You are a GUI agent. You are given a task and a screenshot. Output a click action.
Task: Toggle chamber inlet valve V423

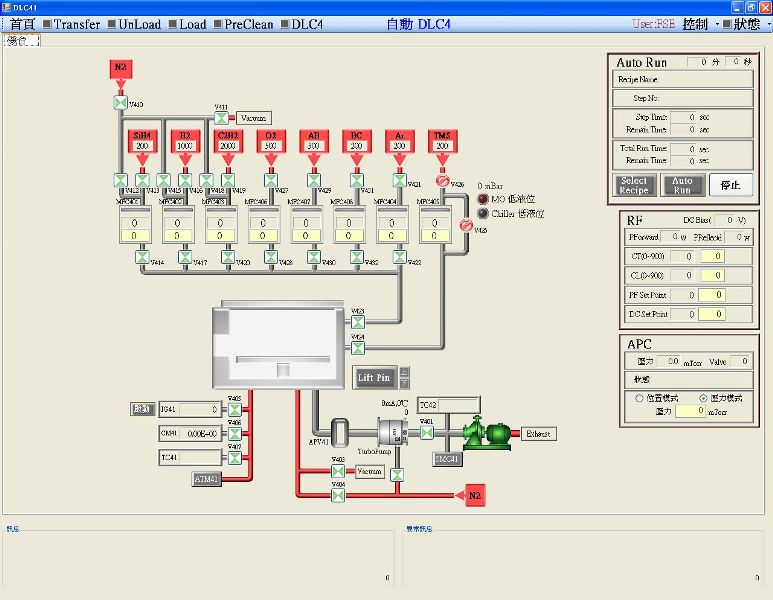pos(357,322)
